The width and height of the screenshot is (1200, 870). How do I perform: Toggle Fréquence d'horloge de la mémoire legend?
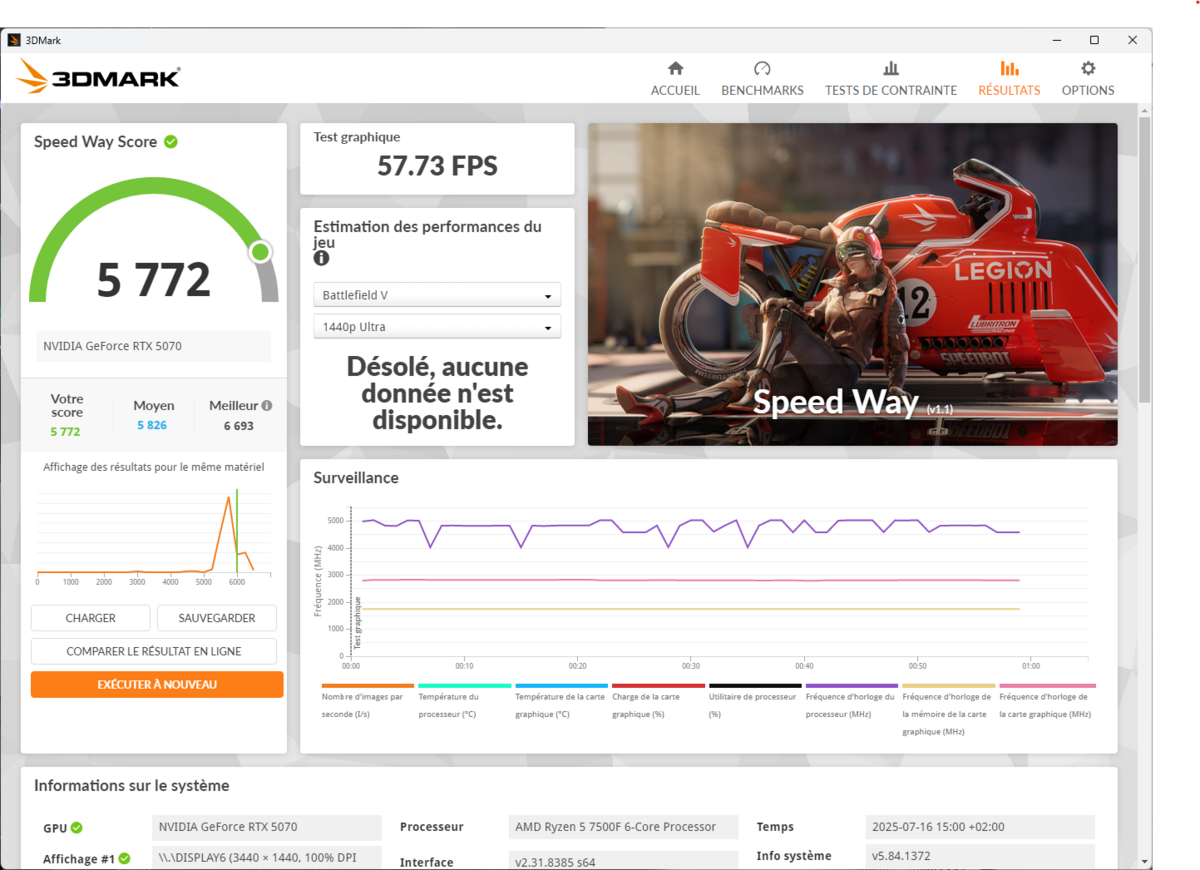(948, 712)
